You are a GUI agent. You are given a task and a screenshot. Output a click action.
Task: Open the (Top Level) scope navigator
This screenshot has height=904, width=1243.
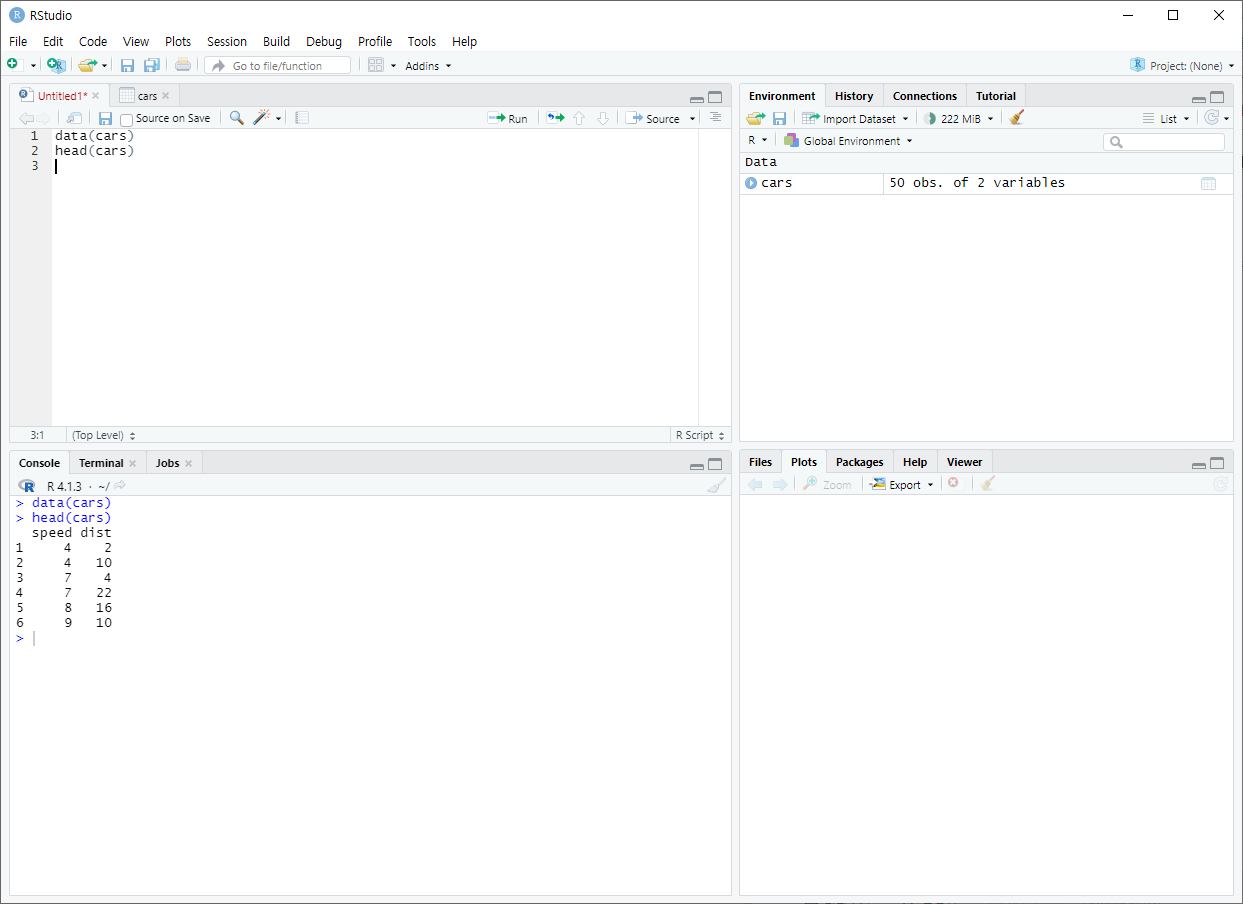click(x=103, y=435)
